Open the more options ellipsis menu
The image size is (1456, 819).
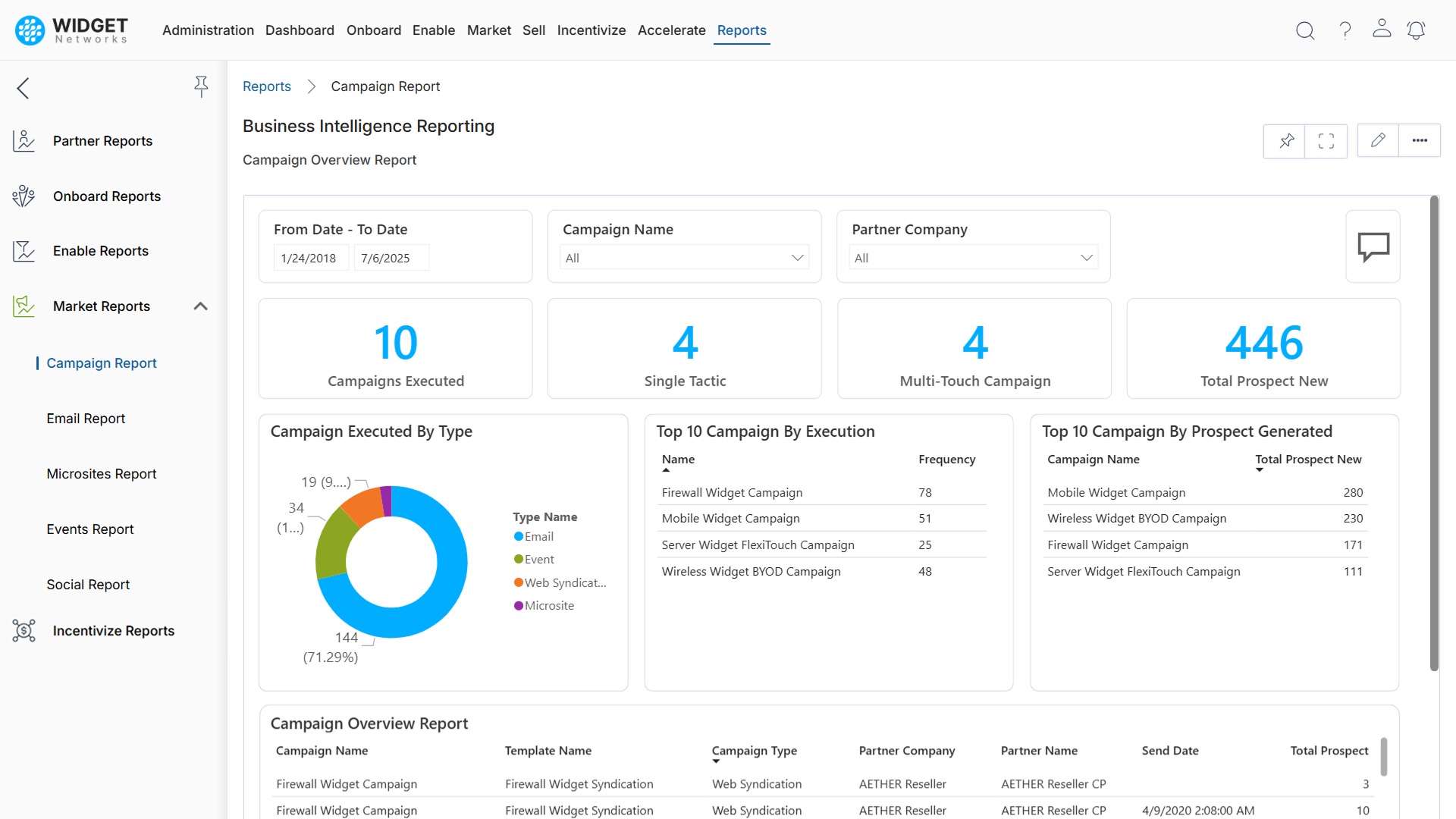[x=1419, y=140]
